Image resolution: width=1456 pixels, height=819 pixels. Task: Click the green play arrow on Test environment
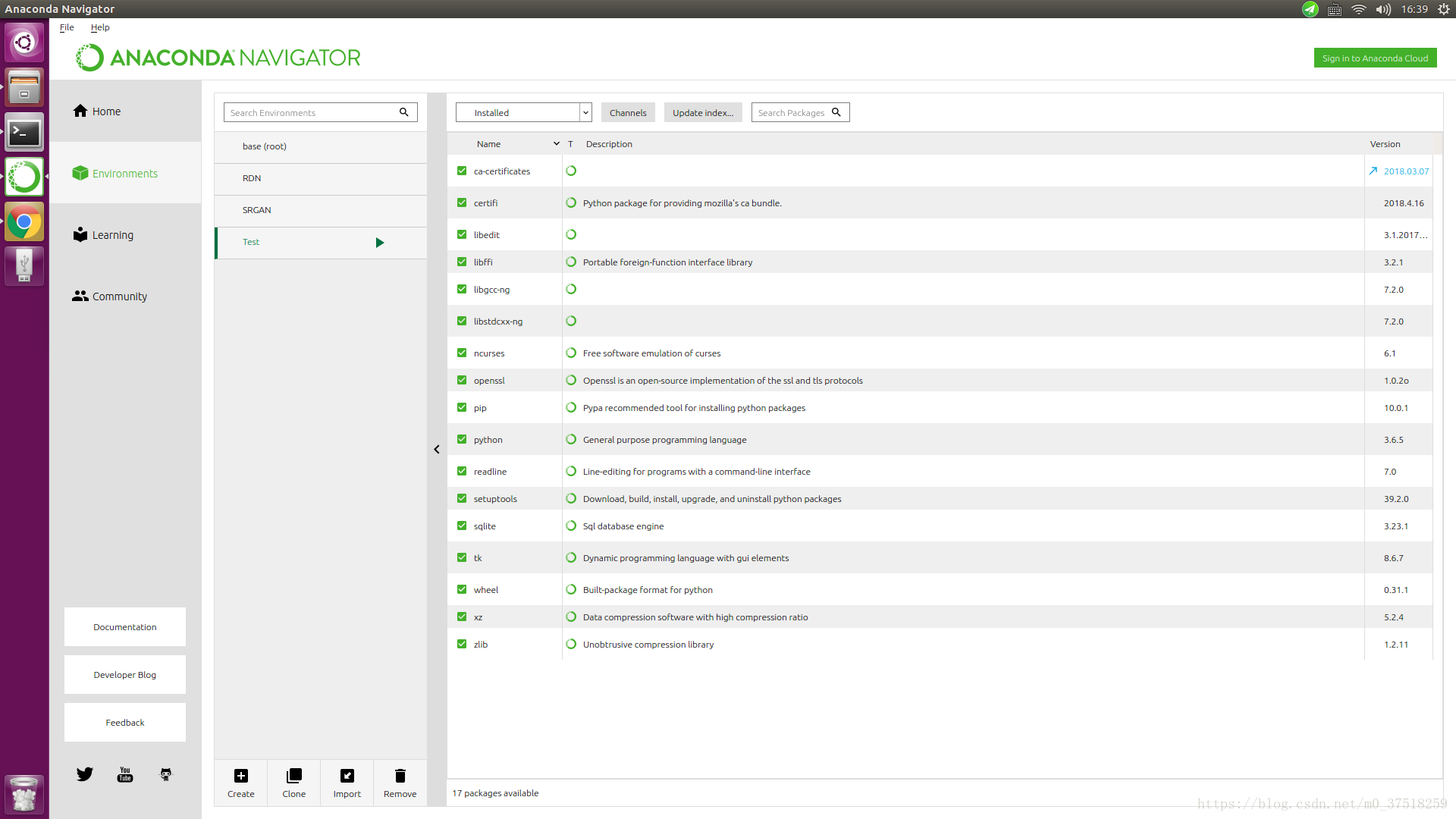380,243
